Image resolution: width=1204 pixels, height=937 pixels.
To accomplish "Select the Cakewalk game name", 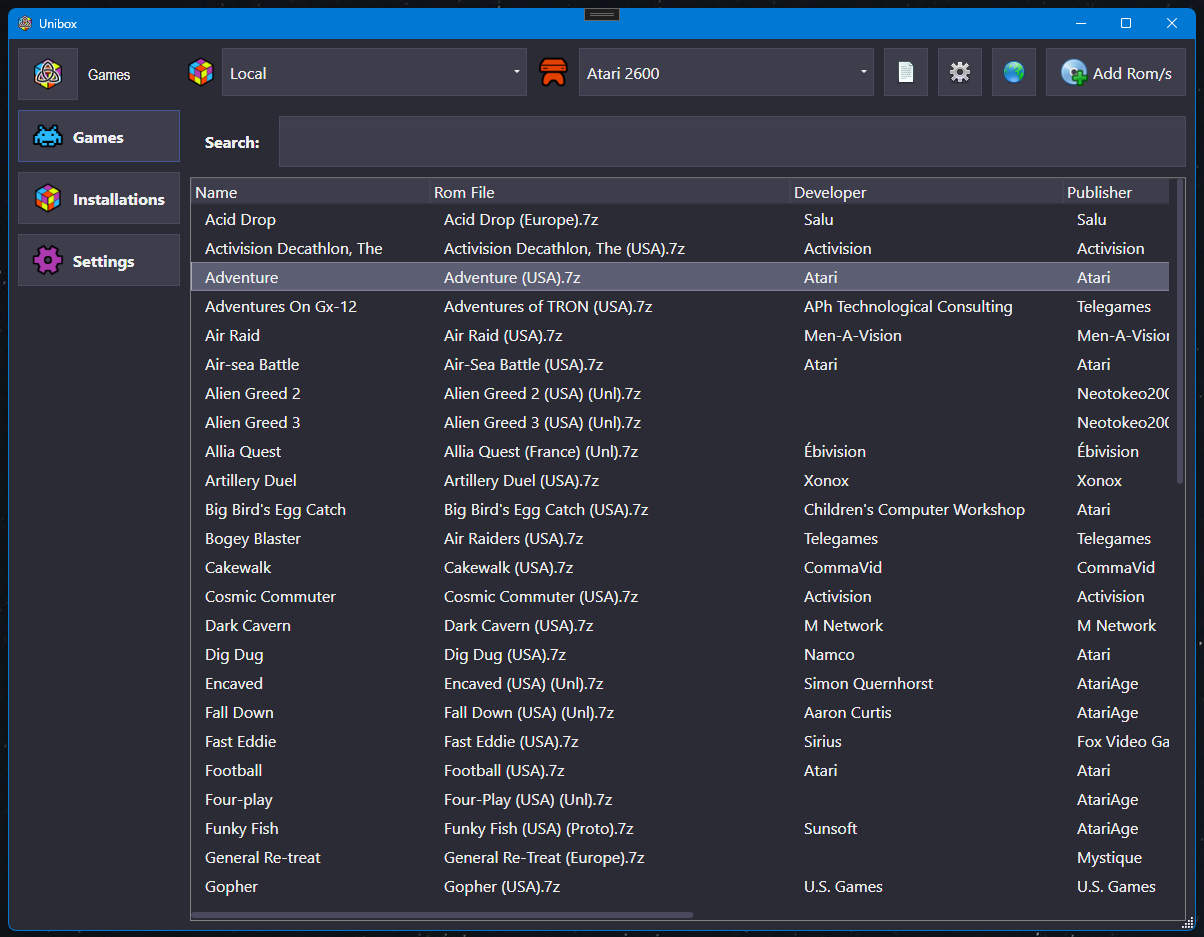I will pyautogui.click(x=238, y=567).
